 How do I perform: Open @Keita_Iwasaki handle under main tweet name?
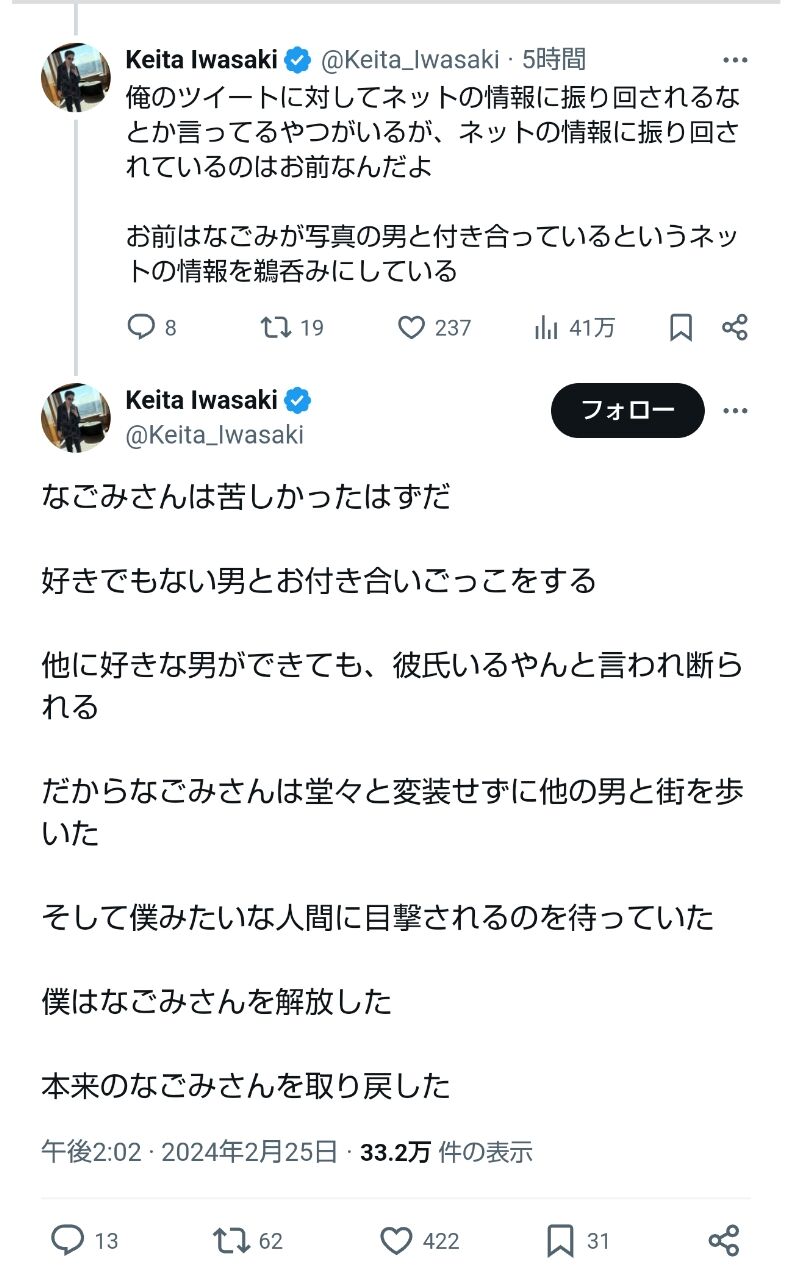(x=214, y=435)
